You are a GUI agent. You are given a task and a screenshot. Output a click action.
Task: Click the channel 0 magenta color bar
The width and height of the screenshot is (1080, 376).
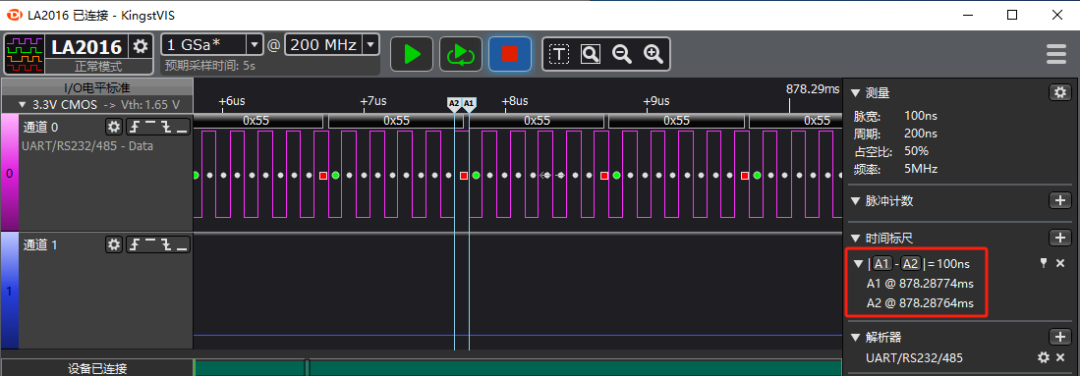[9, 173]
